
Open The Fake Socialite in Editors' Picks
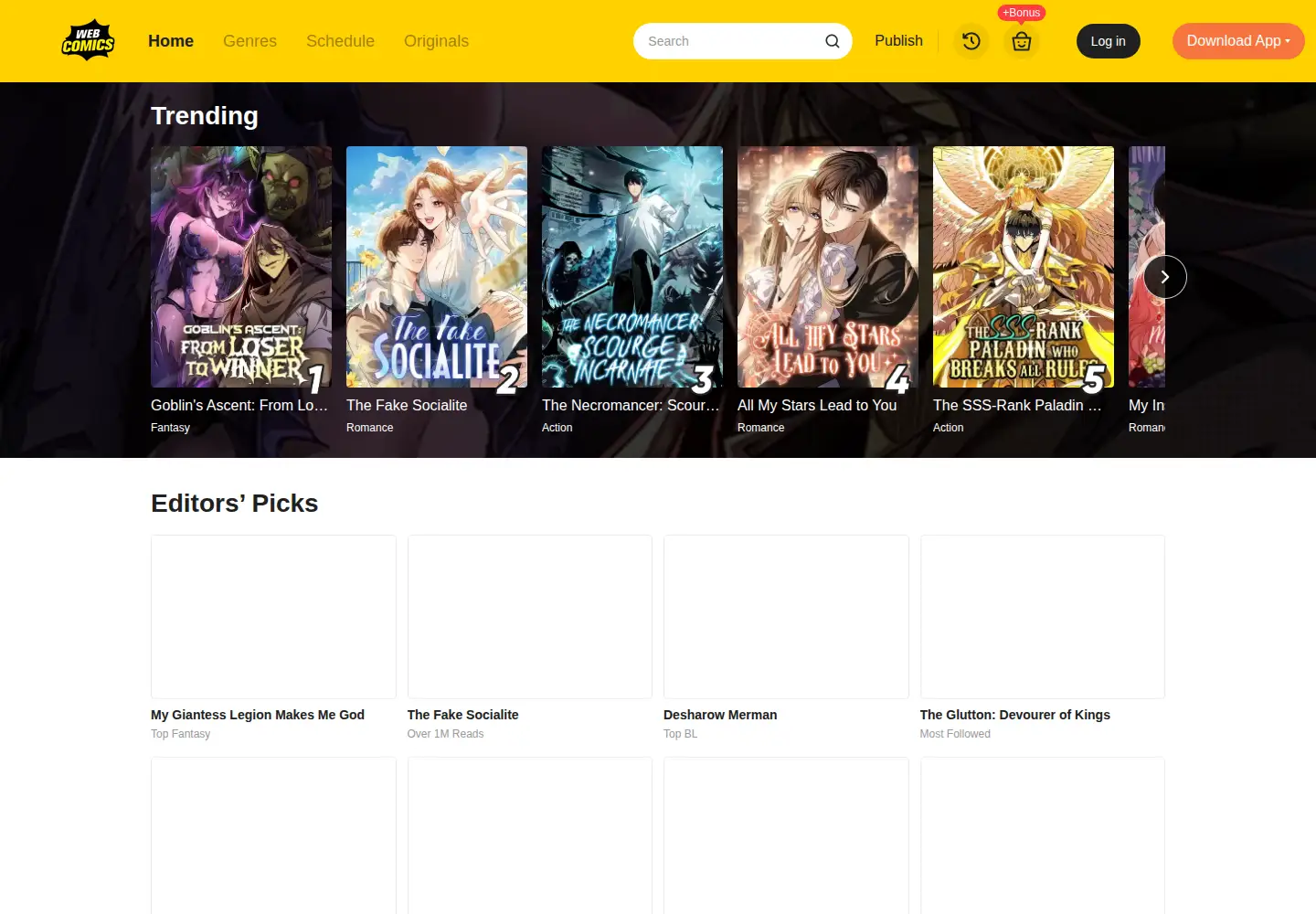tap(530, 617)
